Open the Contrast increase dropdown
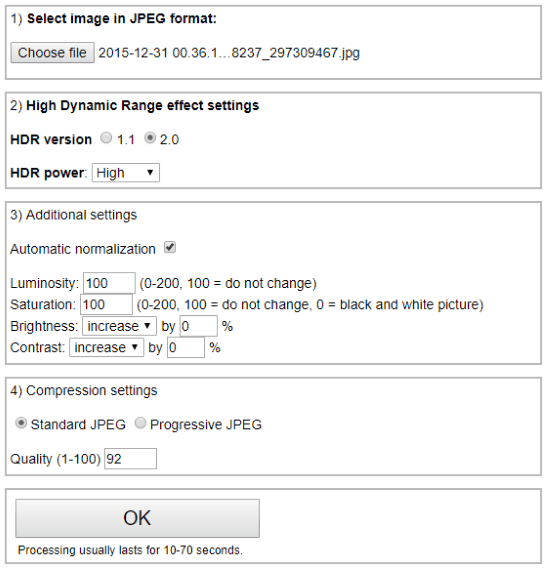The image size is (550, 576). click(x=107, y=348)
